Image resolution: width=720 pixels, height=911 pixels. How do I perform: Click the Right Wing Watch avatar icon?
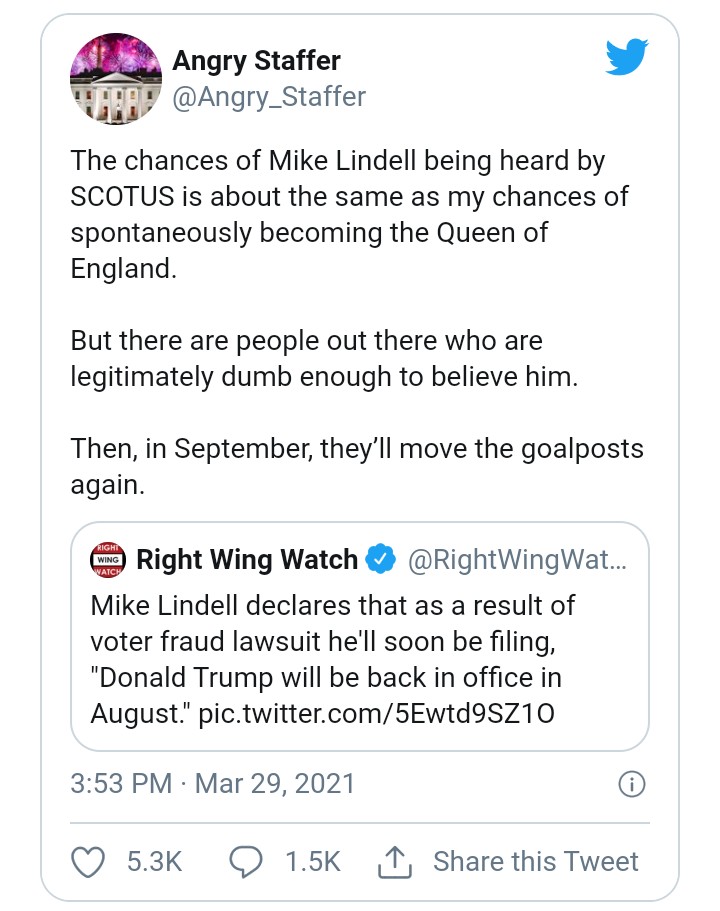(106, 560)
